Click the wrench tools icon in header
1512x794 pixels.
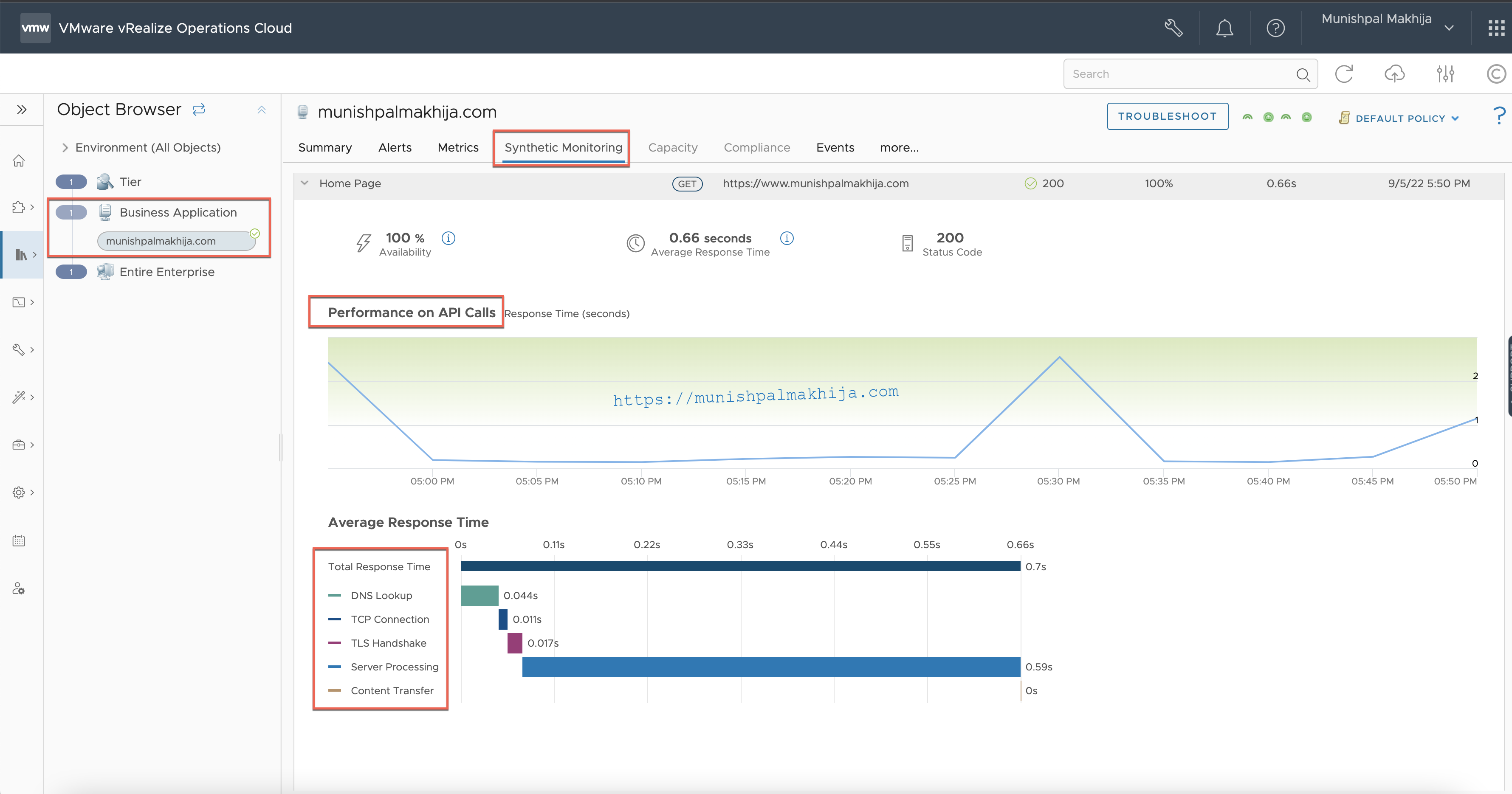tap(1173, 28)
